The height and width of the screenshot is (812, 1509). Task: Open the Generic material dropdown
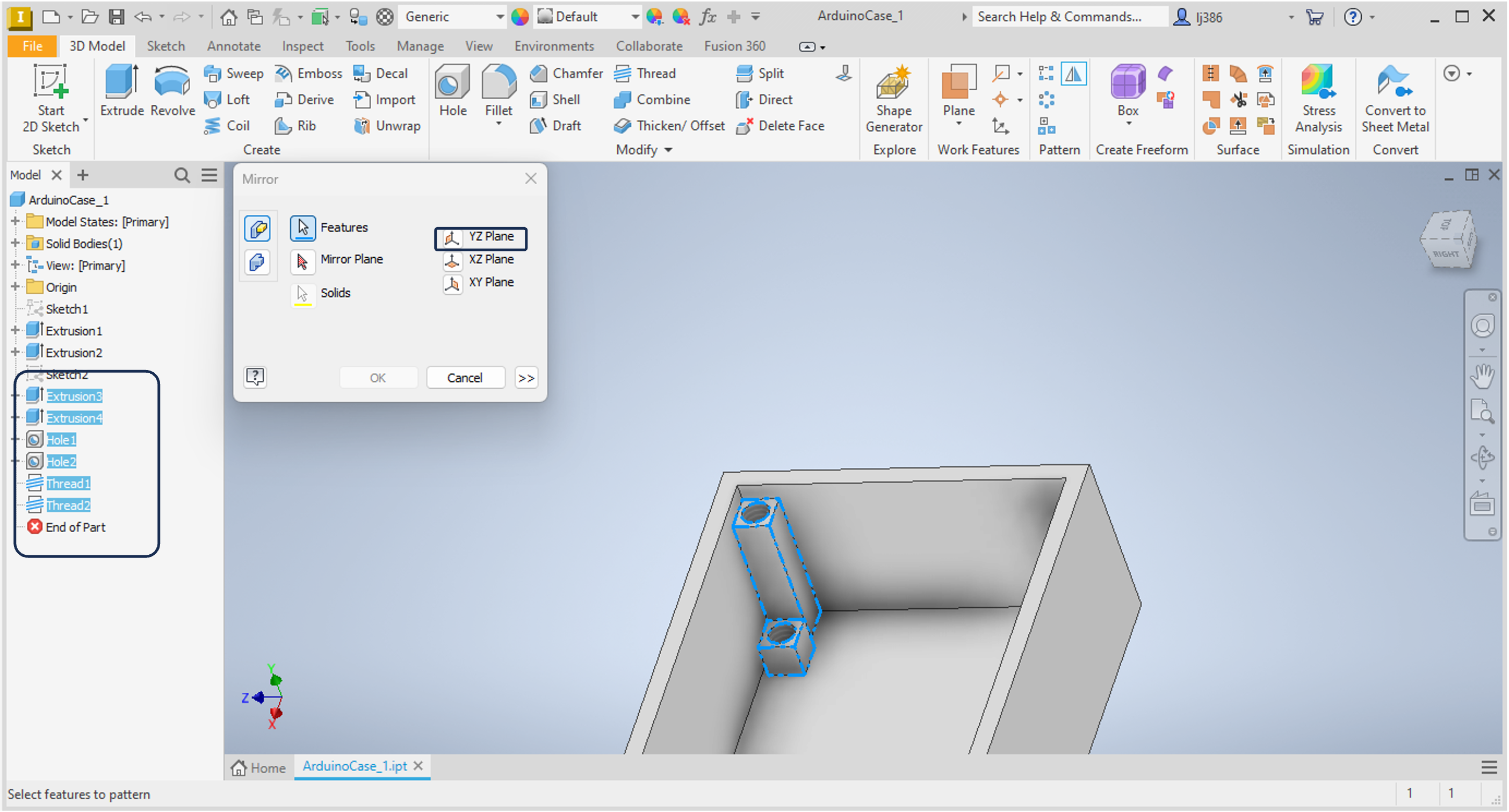(499, 17)
